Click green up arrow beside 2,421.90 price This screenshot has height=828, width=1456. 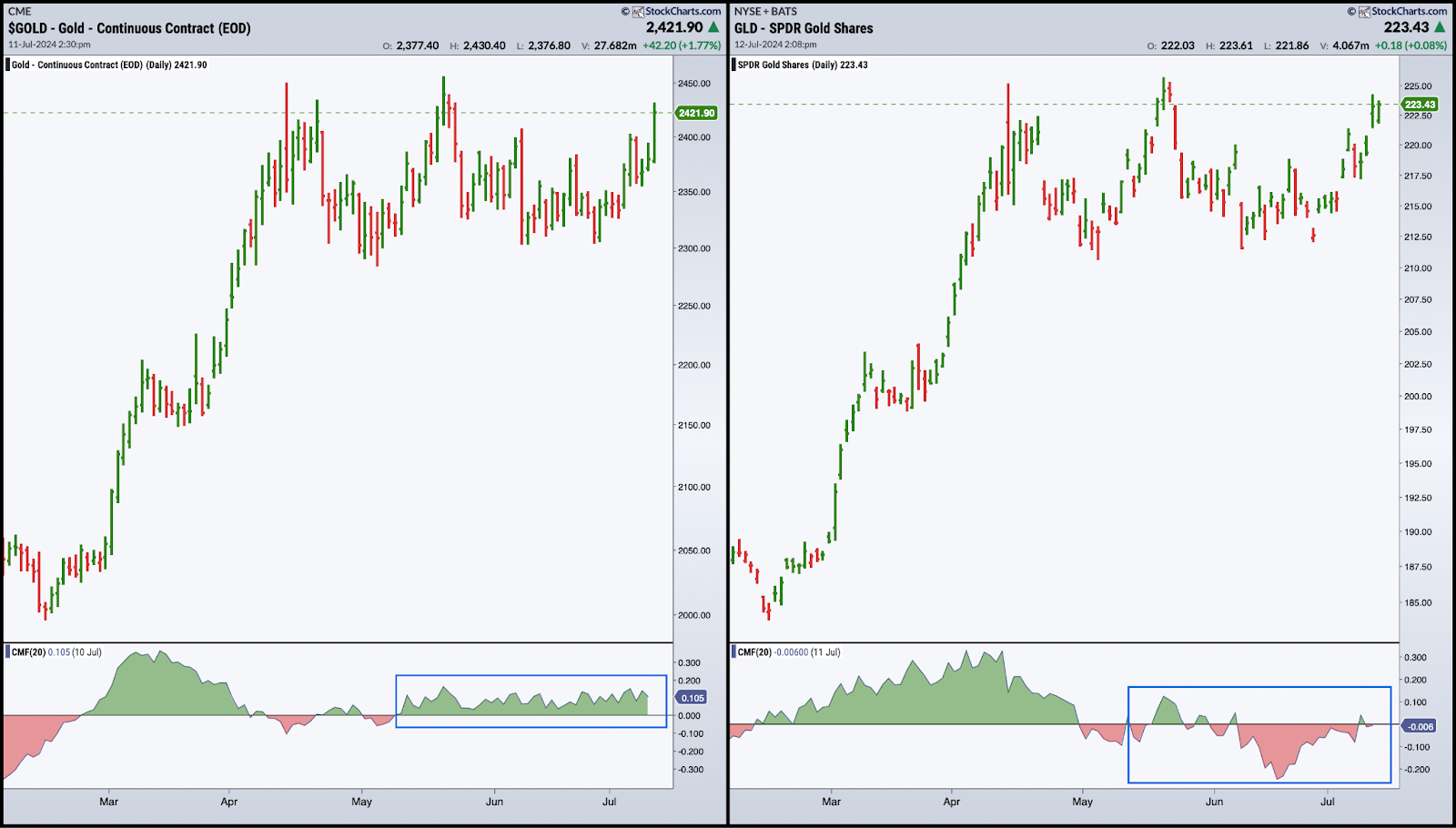click(713, 27)
